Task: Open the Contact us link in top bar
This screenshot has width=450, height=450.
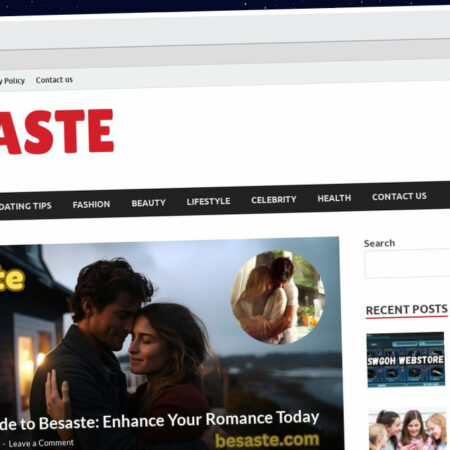Action: coord(54,80)
